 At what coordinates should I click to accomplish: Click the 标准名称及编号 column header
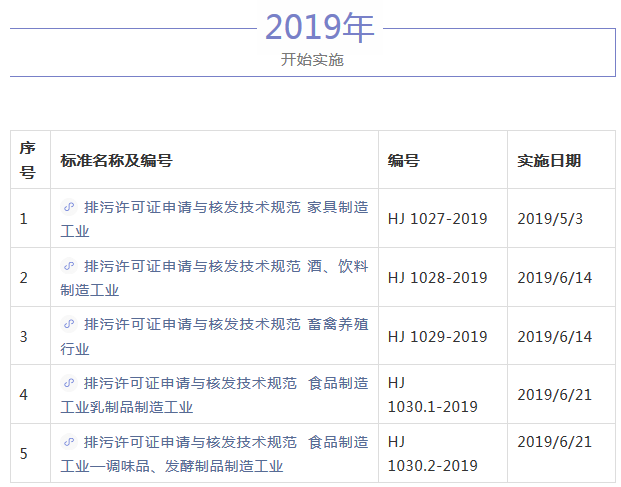[x=116, y=160]
